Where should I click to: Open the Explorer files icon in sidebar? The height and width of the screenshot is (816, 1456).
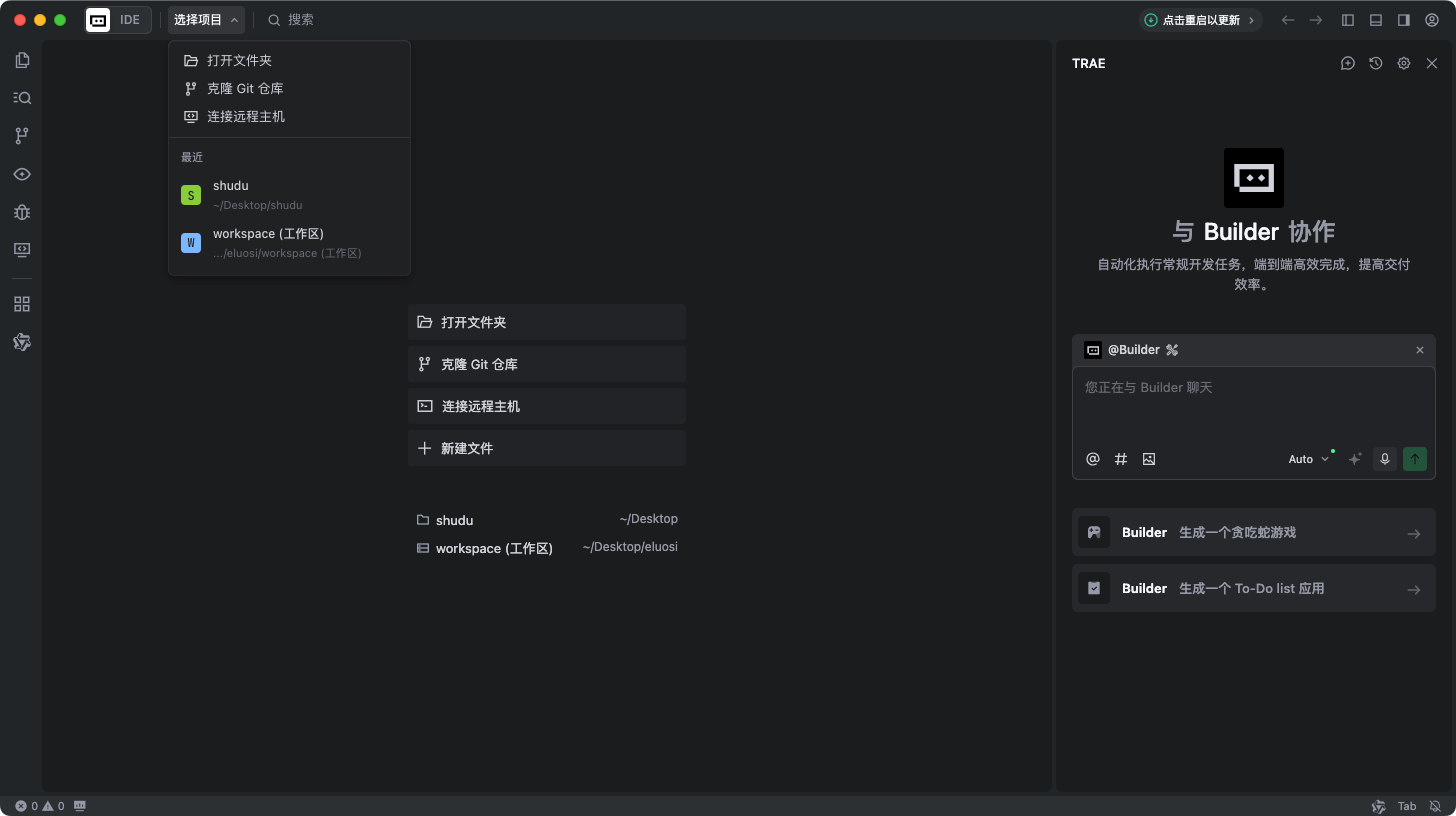point(22,60)
